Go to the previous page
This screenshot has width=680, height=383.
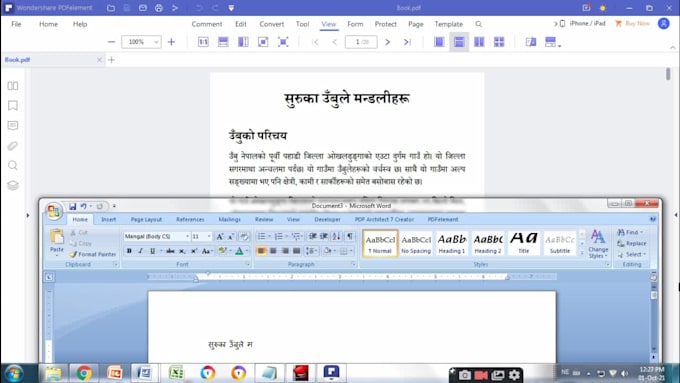[x=334, y=42]
